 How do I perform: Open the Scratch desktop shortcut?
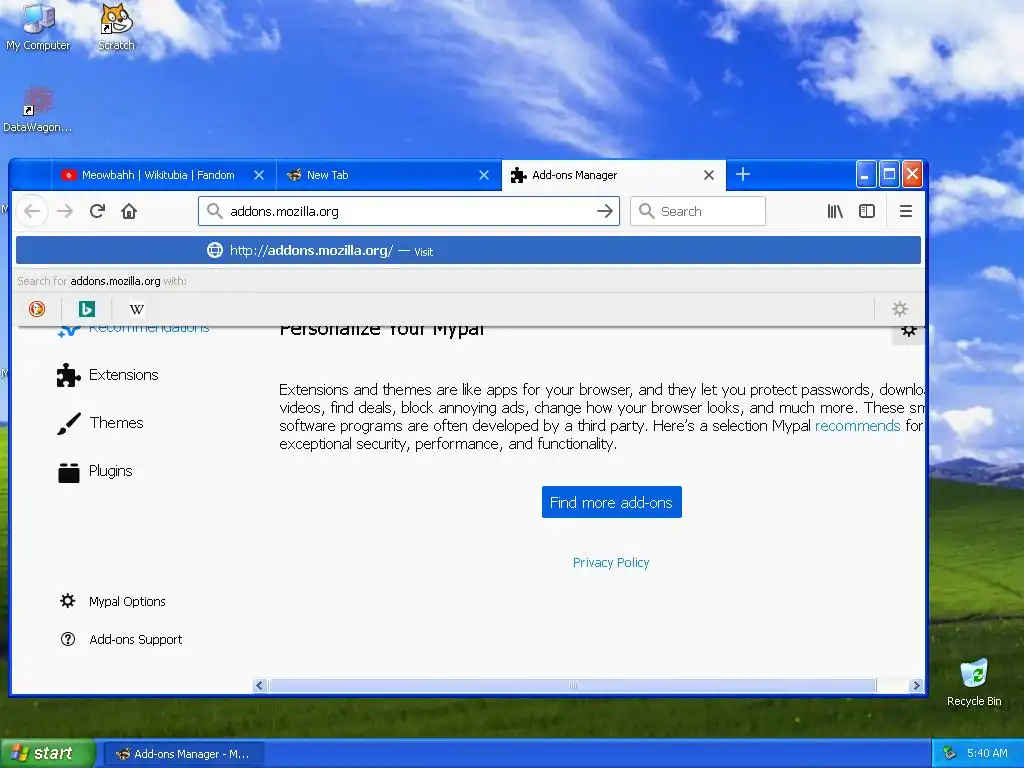(x=116, y=27)
